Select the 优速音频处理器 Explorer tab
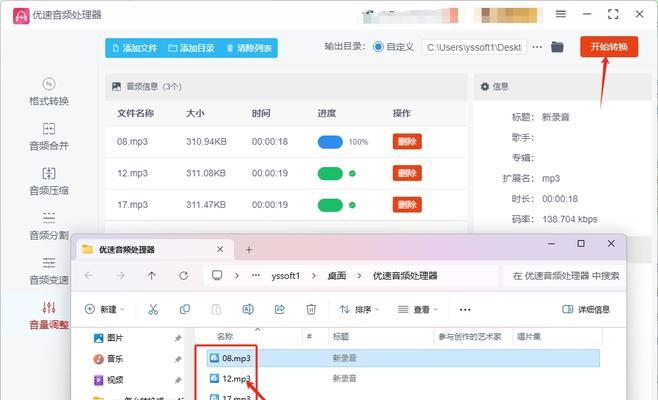The image size is (658, 400). click(154, 250)
